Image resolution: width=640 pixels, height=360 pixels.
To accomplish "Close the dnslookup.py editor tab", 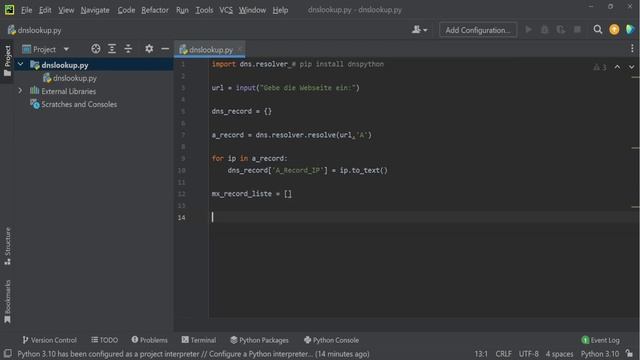I will (240, 49).
